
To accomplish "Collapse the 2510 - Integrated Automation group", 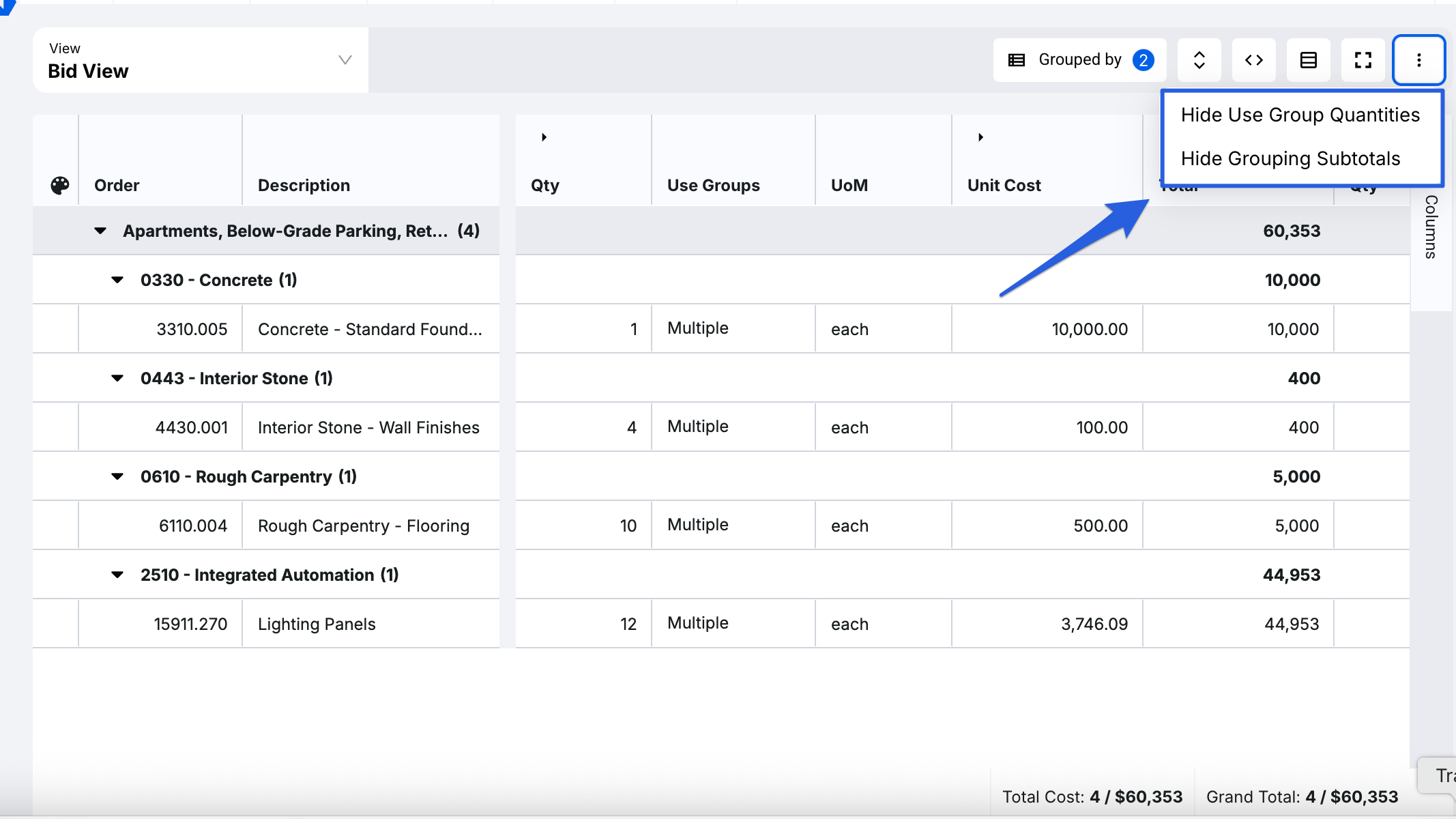I will tap(117, 575).
